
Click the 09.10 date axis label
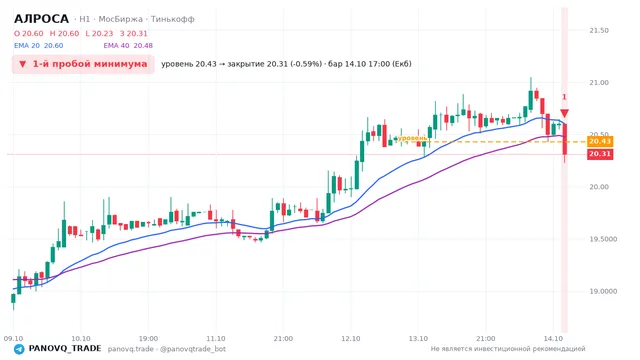pos(13,339)
